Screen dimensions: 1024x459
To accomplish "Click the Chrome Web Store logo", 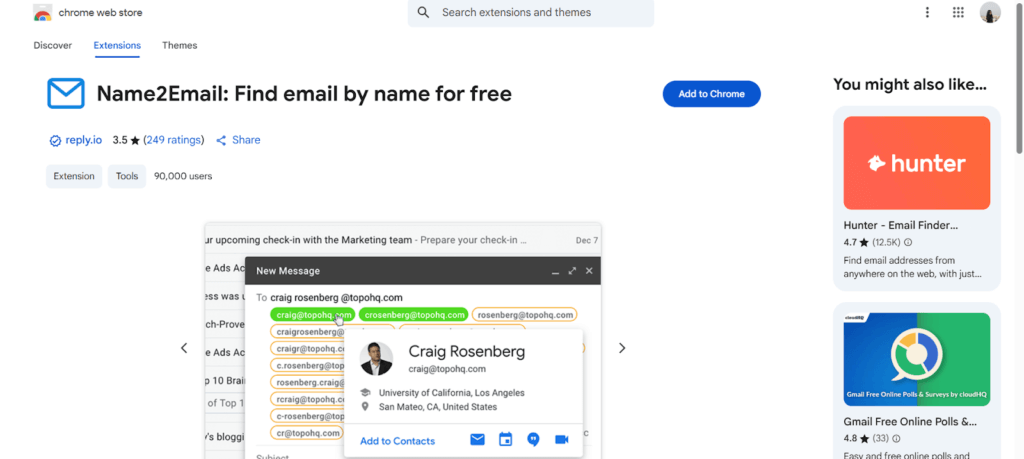I will click(x=42, y=12).
